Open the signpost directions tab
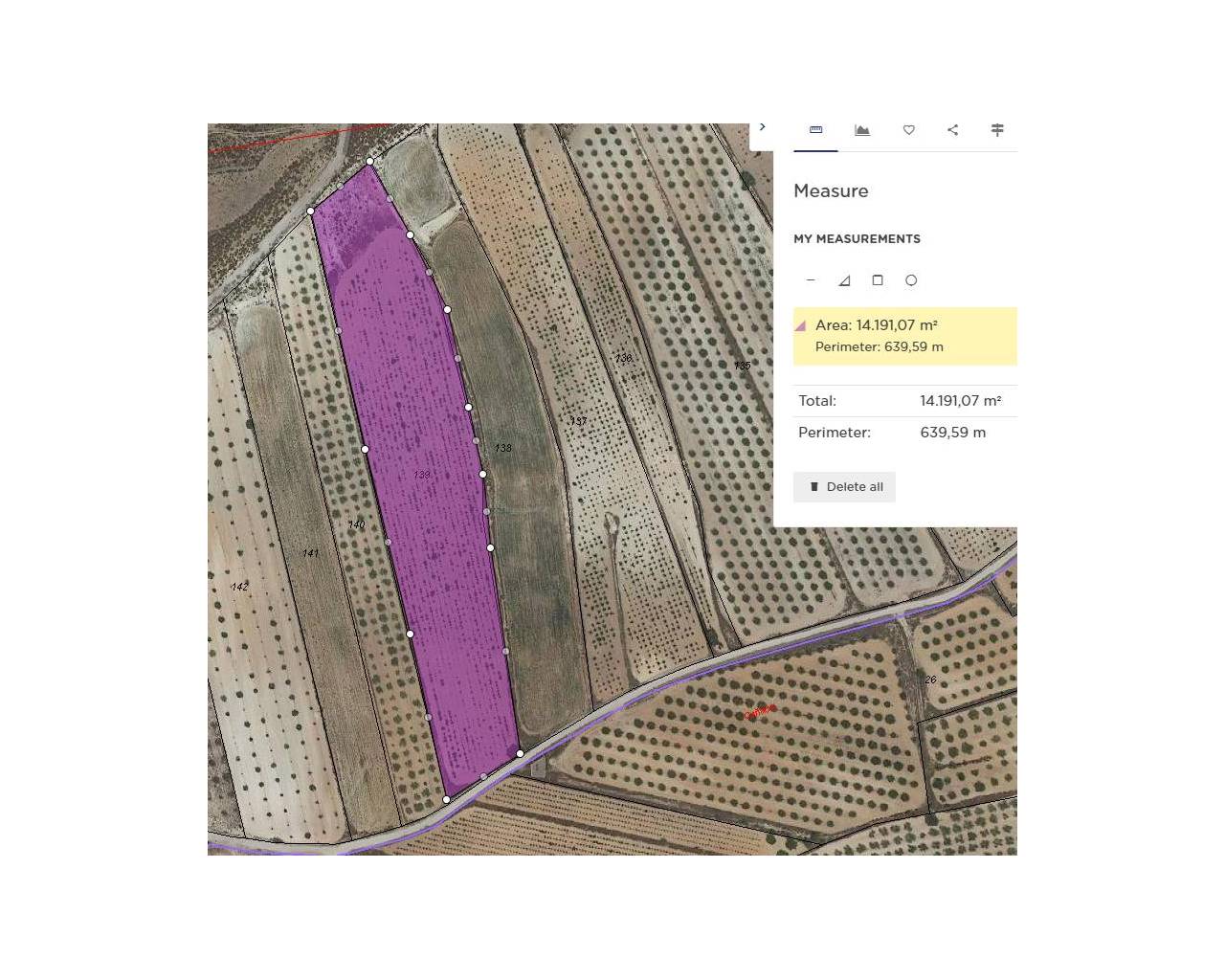The height and width of the screenshot is (980, 1225). [x=997, y=130]
